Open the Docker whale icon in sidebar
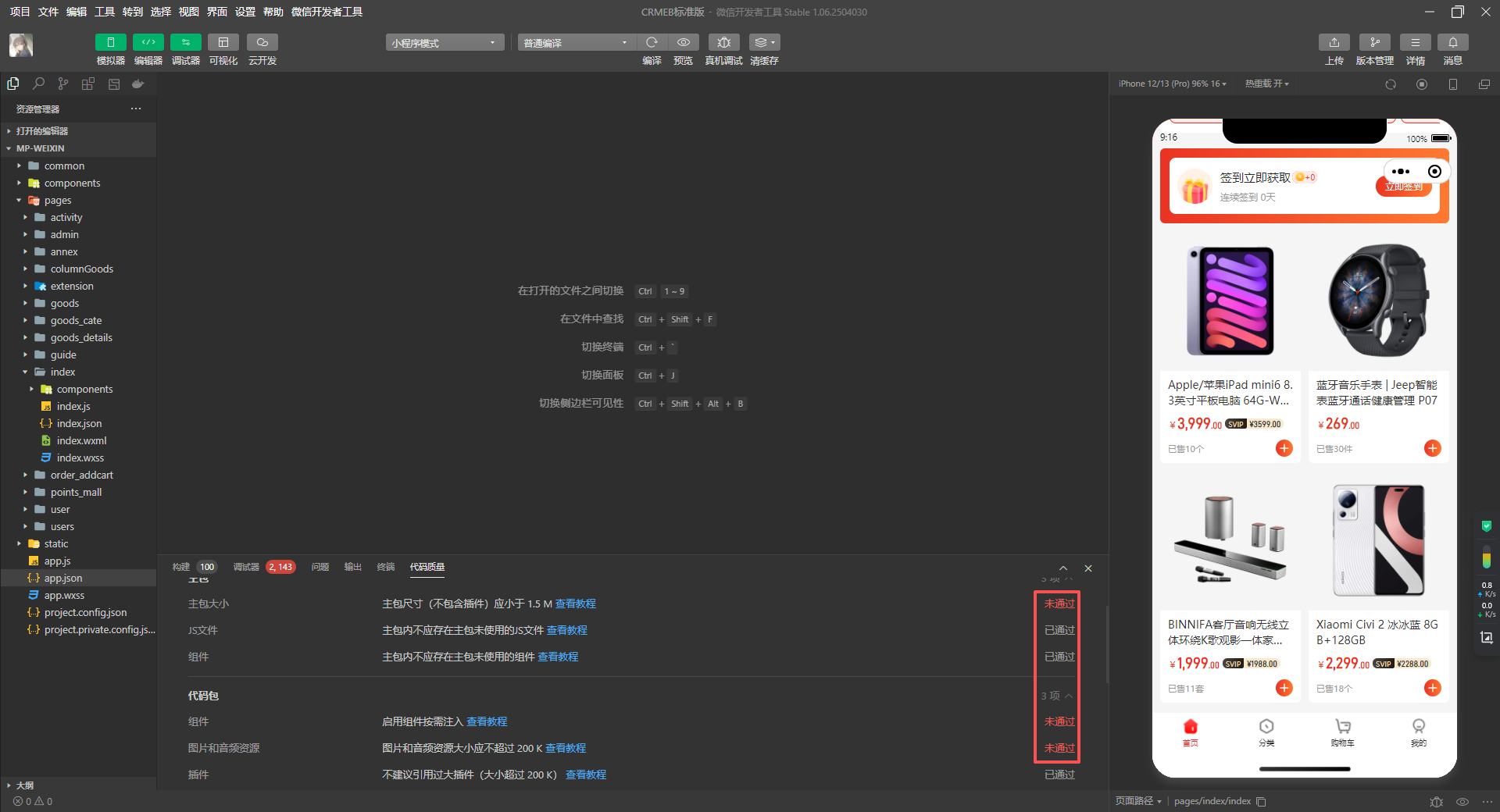The height and width of the screenshot is (812, 1500). (x=138, y=84)
